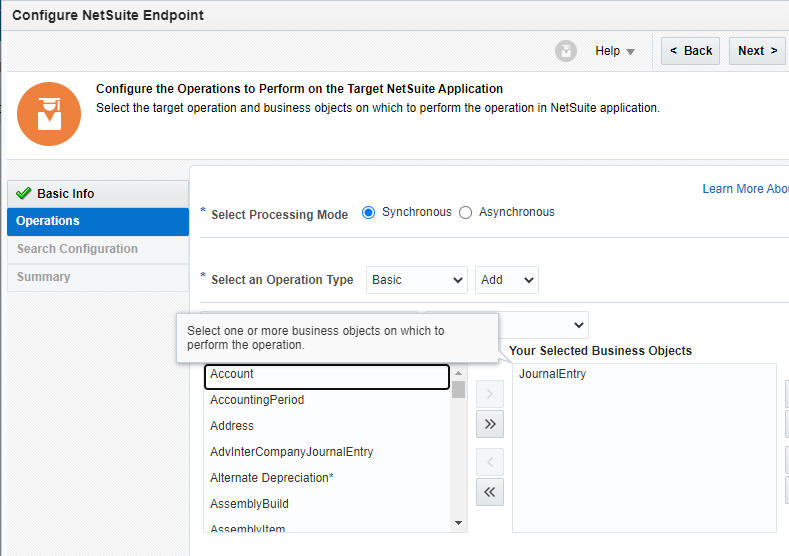Select Address in the list
Image resolution: width=789 pixels, height=556 pixels.
(x=327, y=426)
